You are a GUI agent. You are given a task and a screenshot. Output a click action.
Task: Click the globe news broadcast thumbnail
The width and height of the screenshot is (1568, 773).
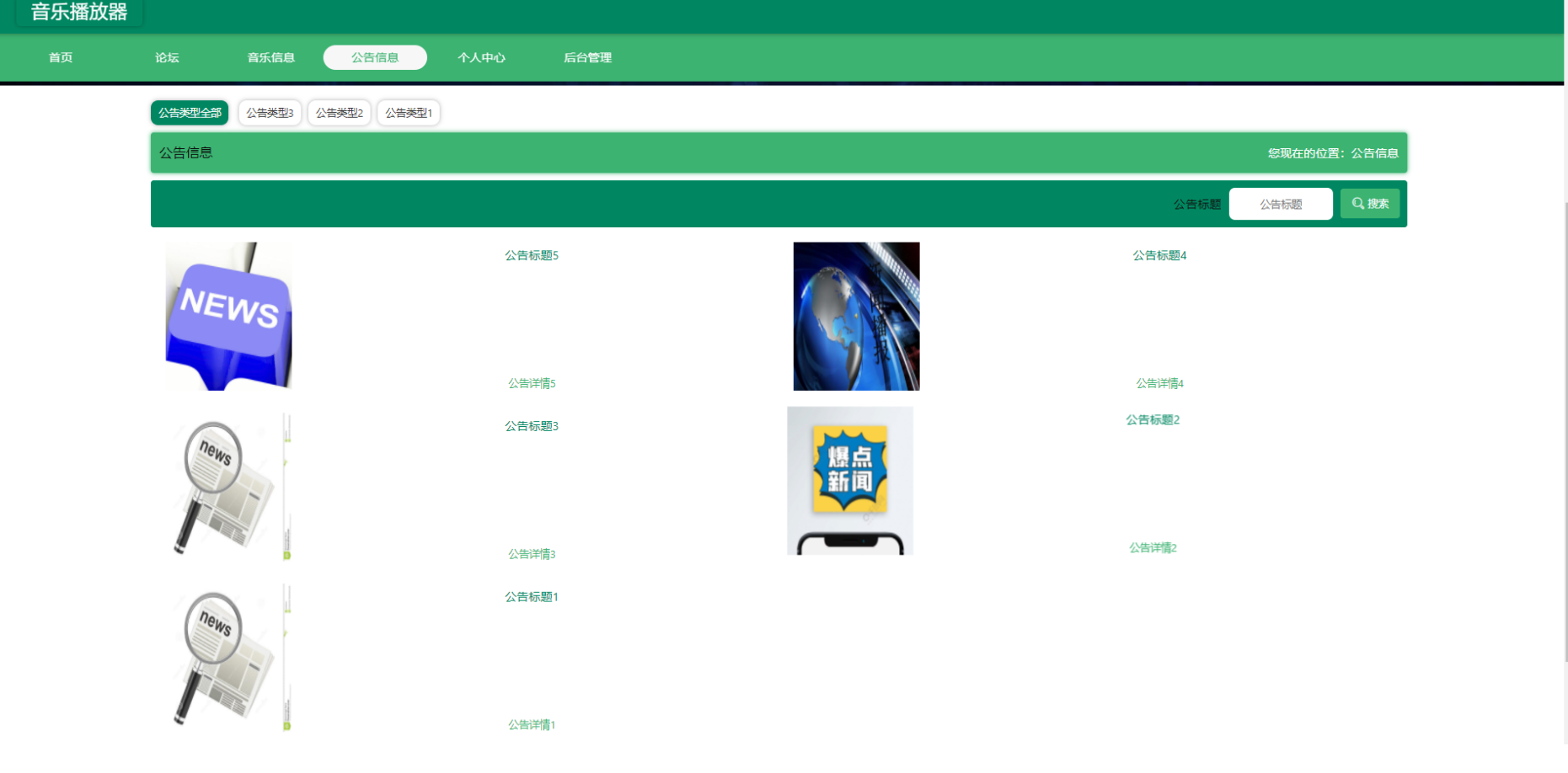[856, 316]
